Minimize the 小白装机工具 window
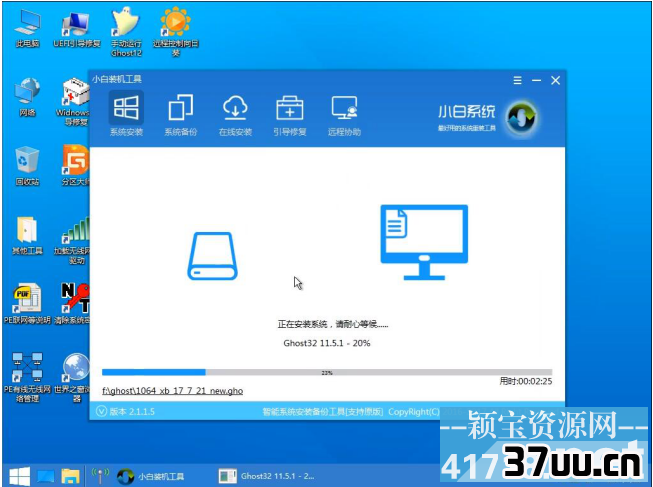Screen dimensions: 653x487 click(x=536, y=80)
